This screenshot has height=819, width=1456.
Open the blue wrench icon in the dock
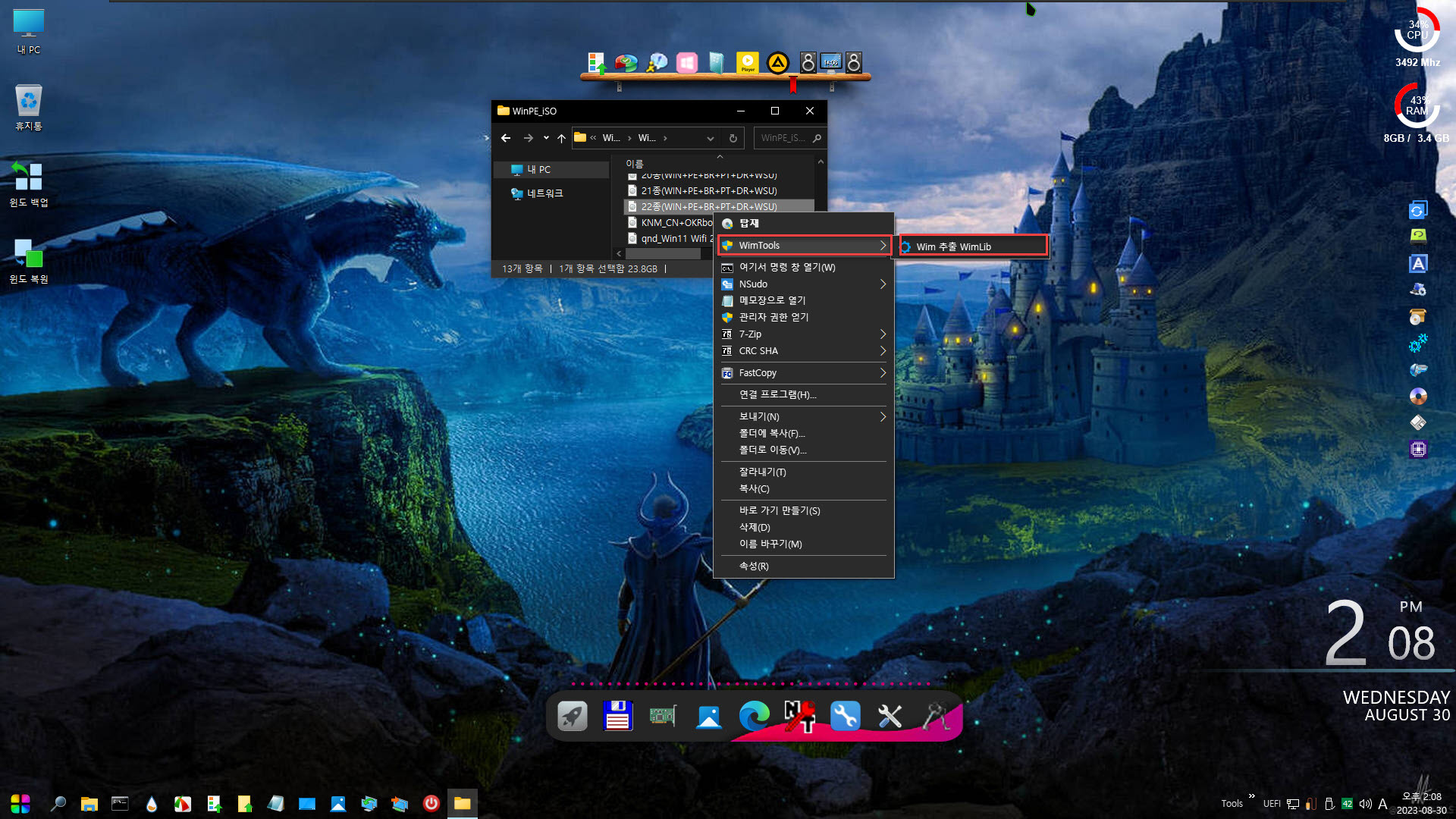[845, 716]
